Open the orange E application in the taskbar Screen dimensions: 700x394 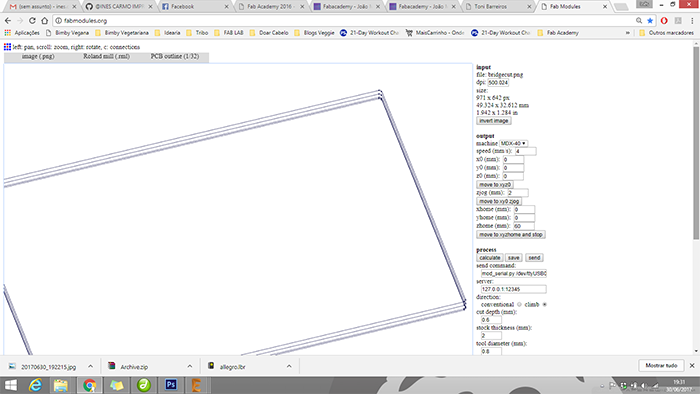point(196,385)
